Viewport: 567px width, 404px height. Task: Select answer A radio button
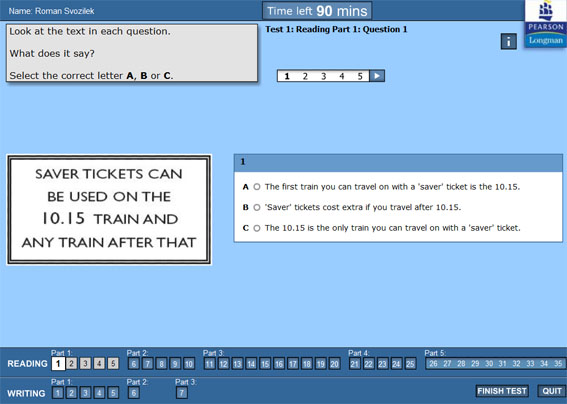(x=257, y=187)
